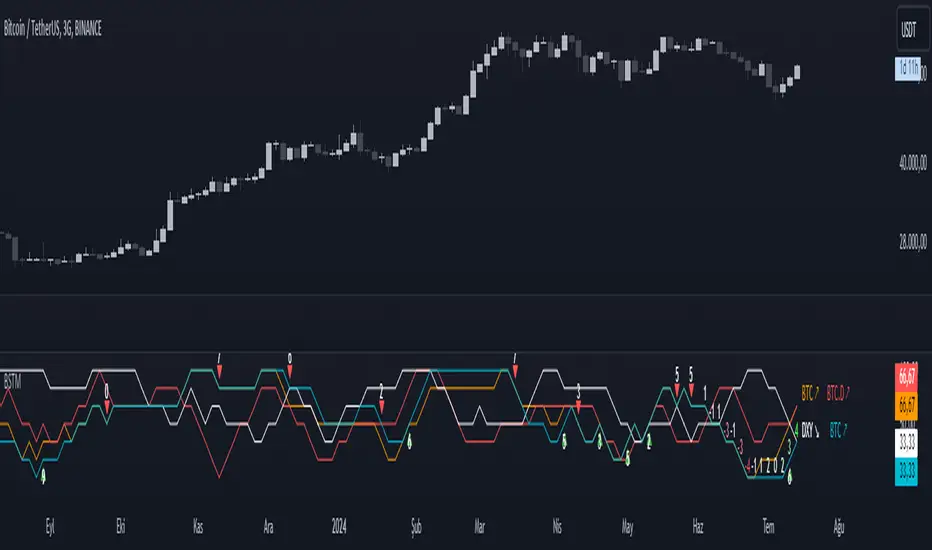Click the white 33,33 value label
932x550 pixels.
[x=906, y=443]
